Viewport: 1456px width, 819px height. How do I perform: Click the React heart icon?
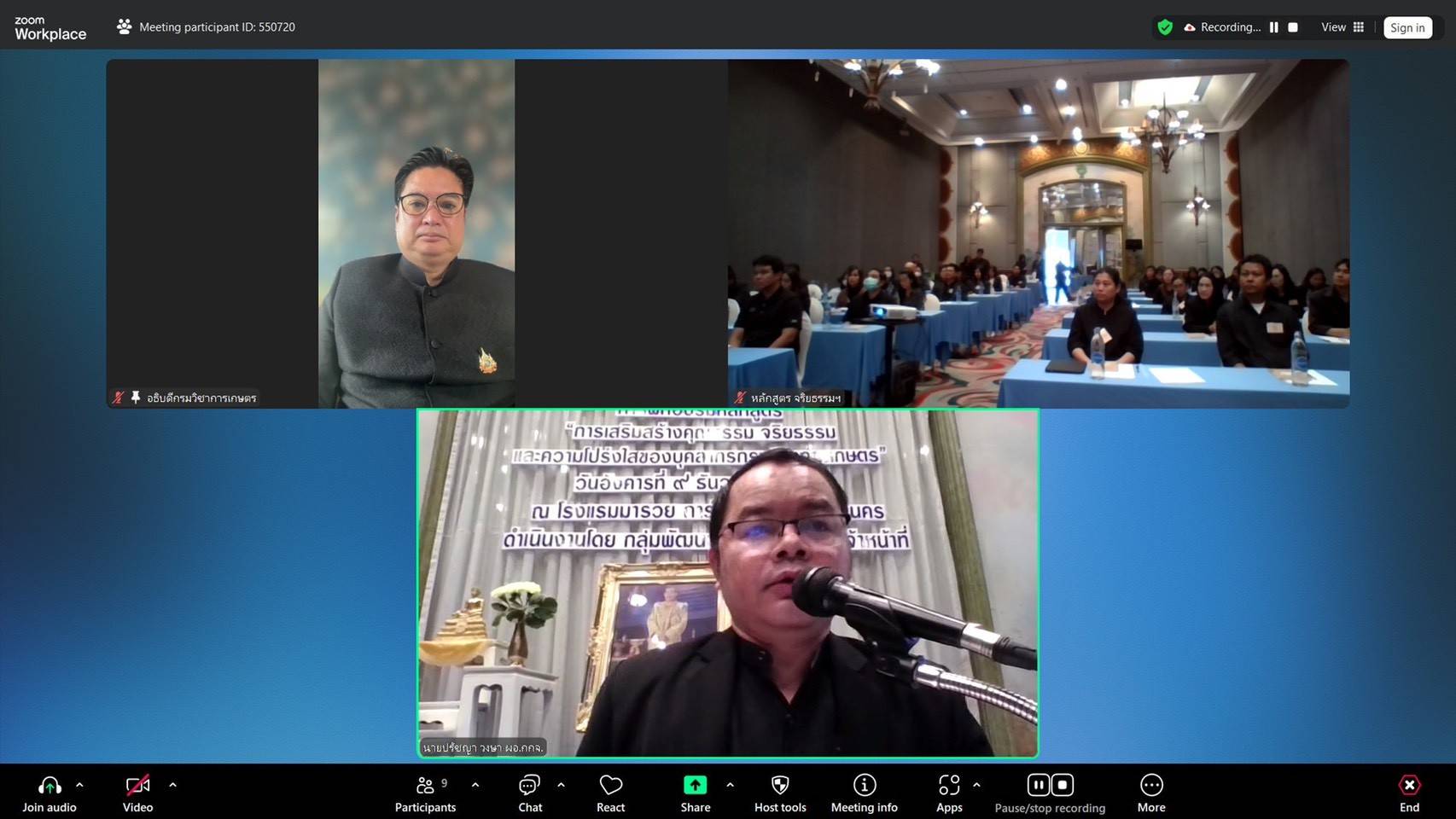[x=610, y=786]
